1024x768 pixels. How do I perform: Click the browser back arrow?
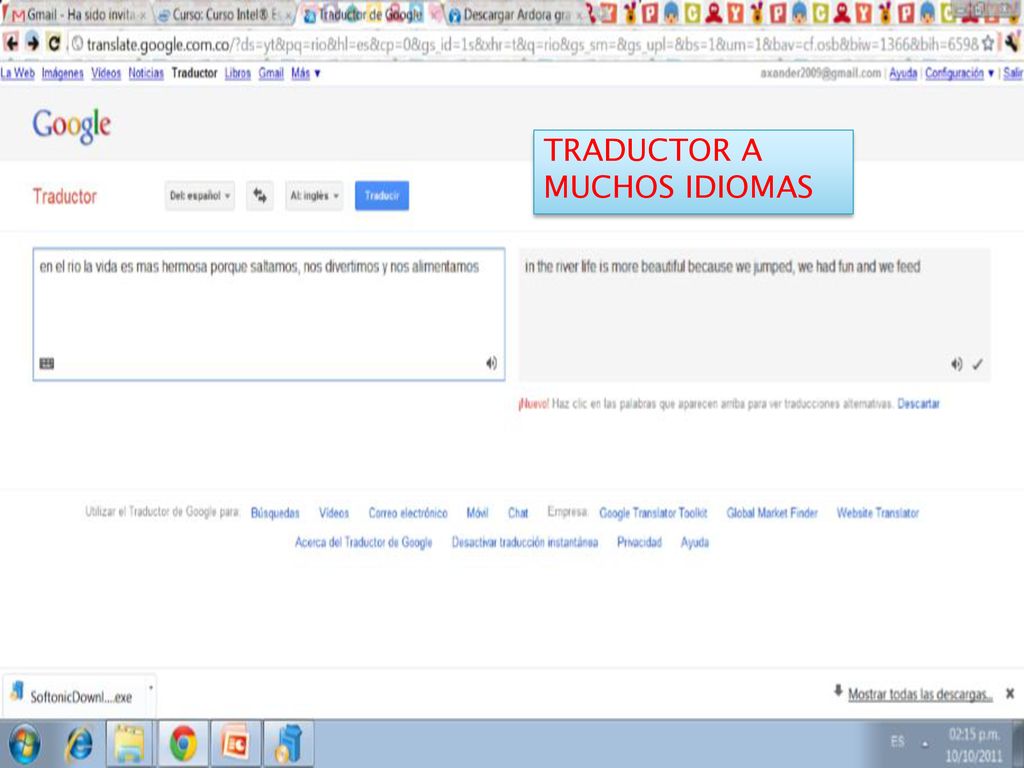pos(11,43)
